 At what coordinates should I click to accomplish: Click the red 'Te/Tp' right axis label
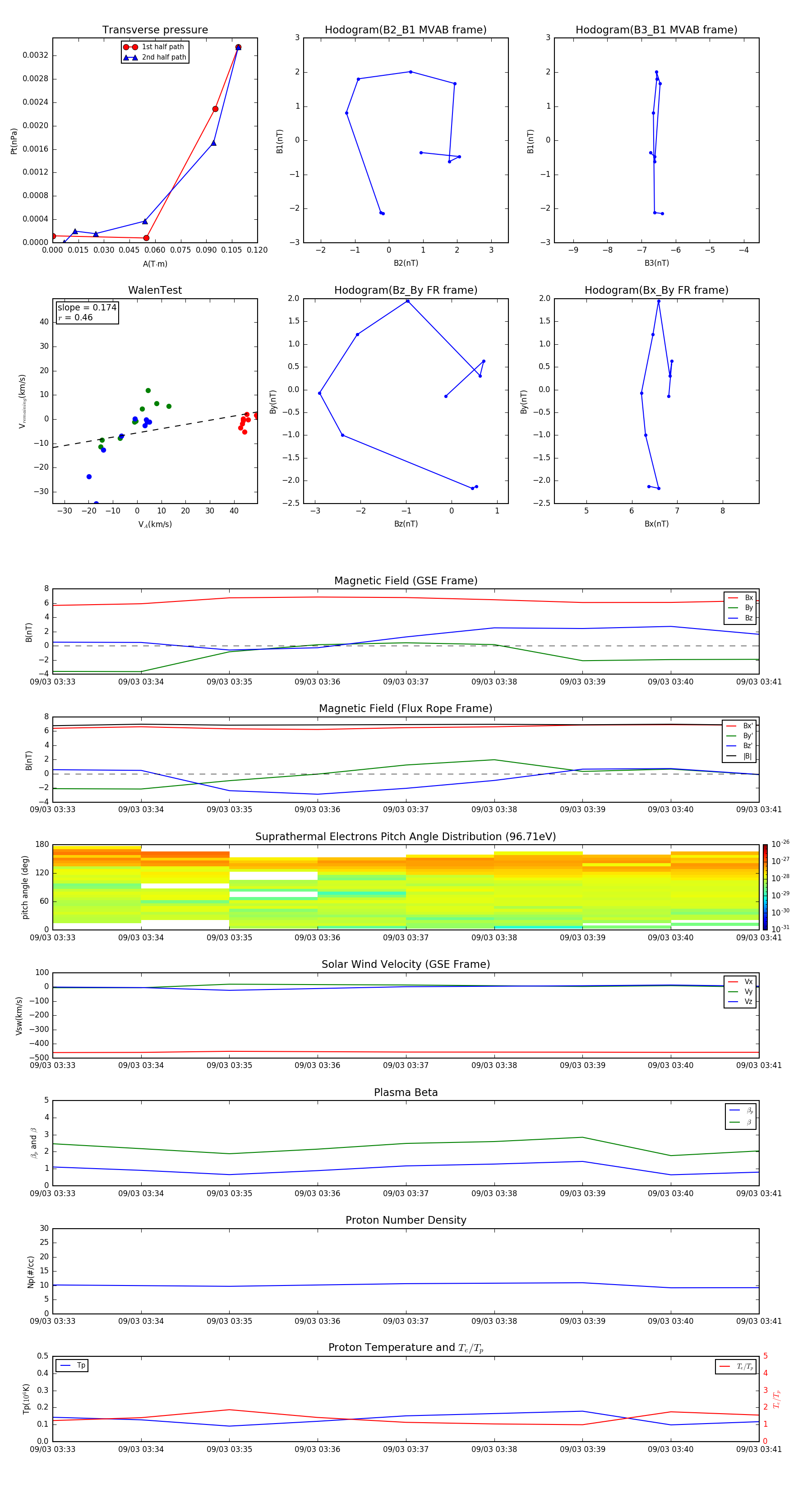(x=777, y=1399)
